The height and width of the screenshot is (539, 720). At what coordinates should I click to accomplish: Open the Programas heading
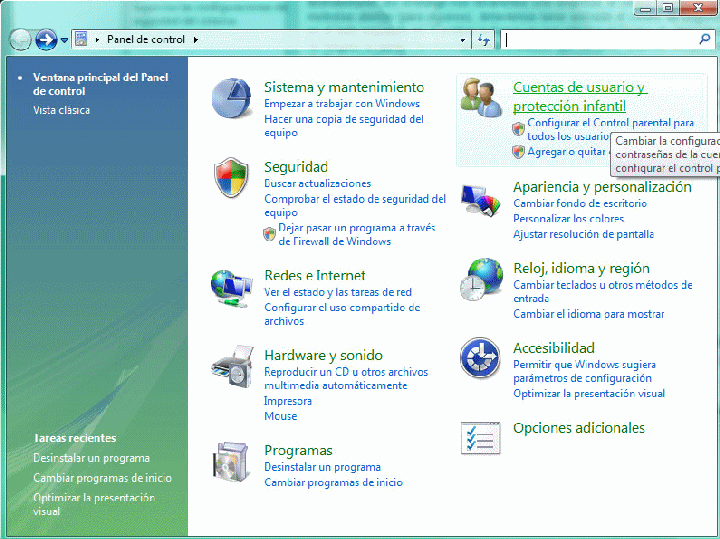[298, 450]
